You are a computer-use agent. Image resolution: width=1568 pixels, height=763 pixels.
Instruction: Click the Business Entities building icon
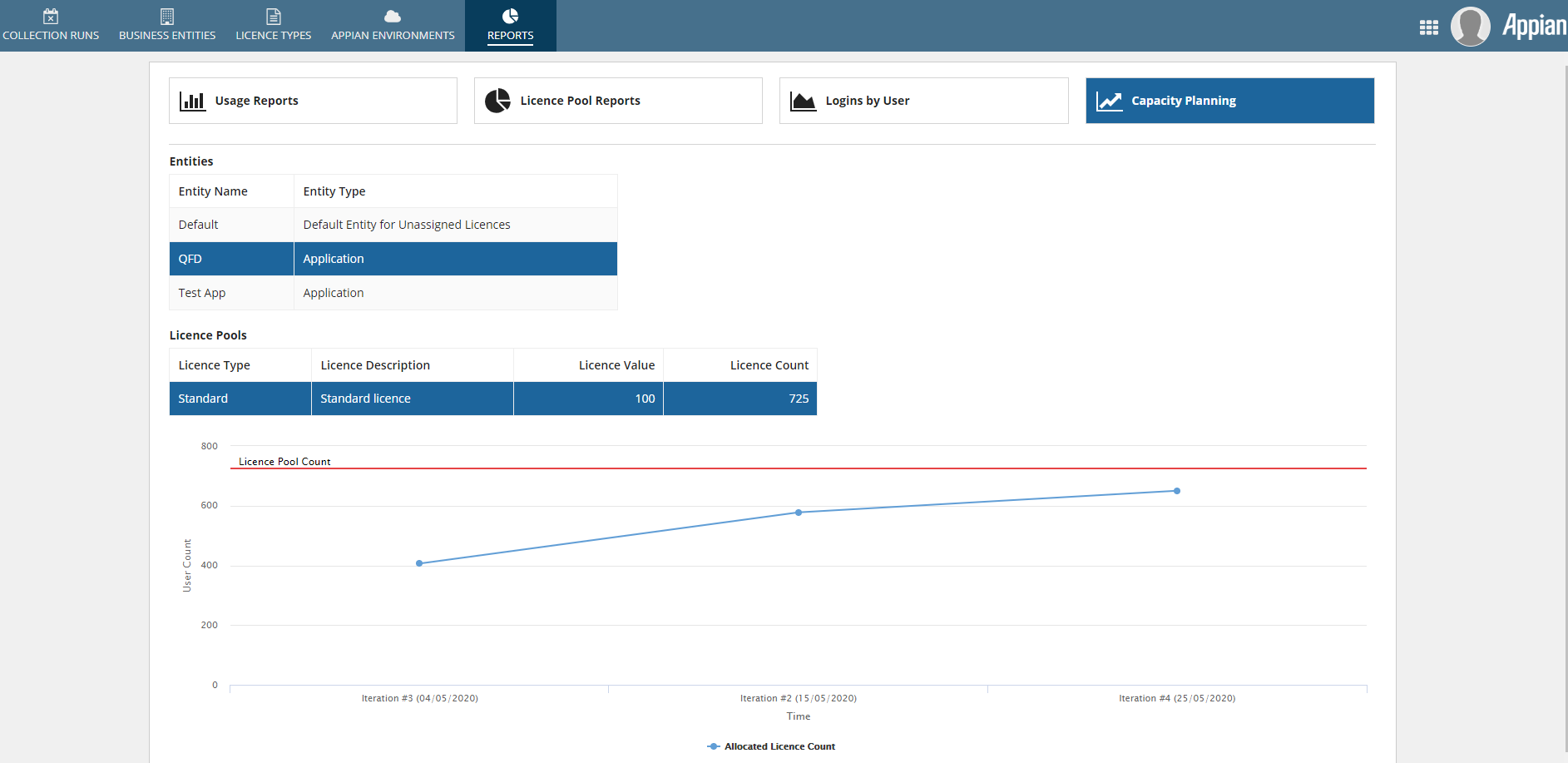167,17
